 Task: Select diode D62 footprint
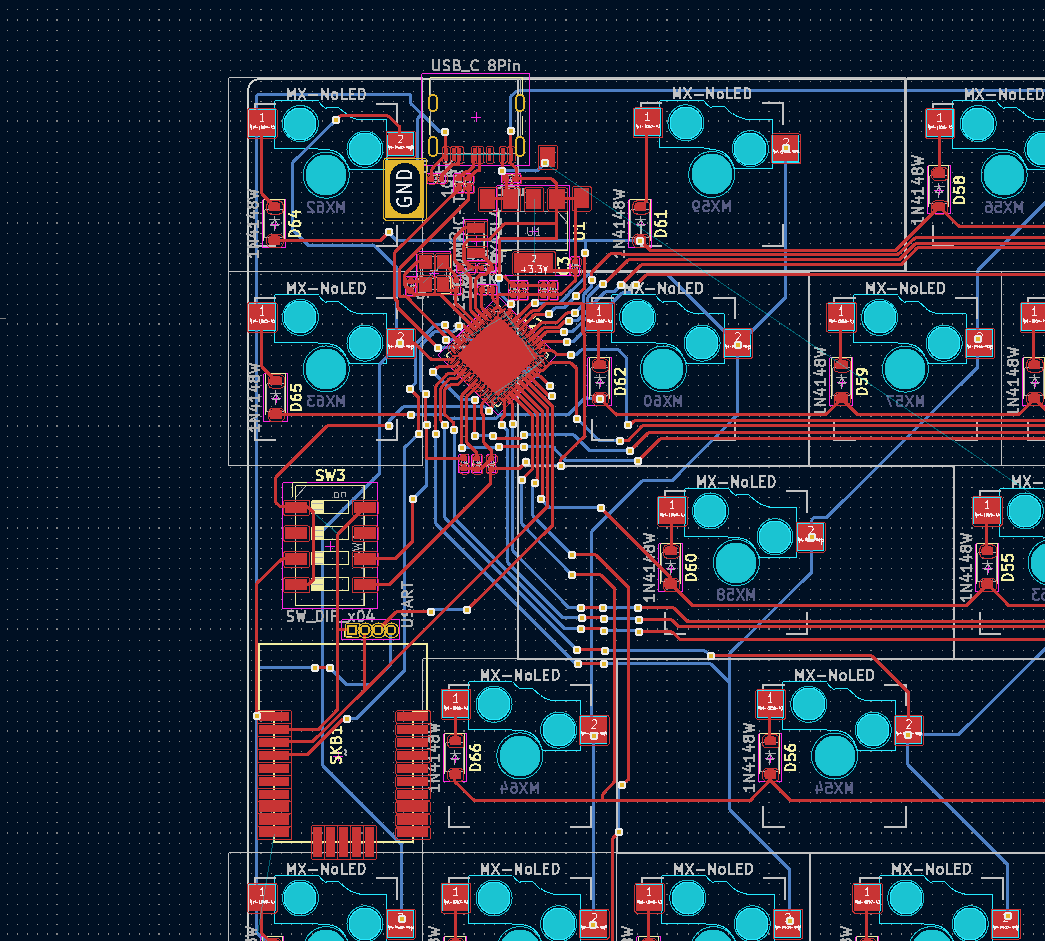click(x=600, y=381)
